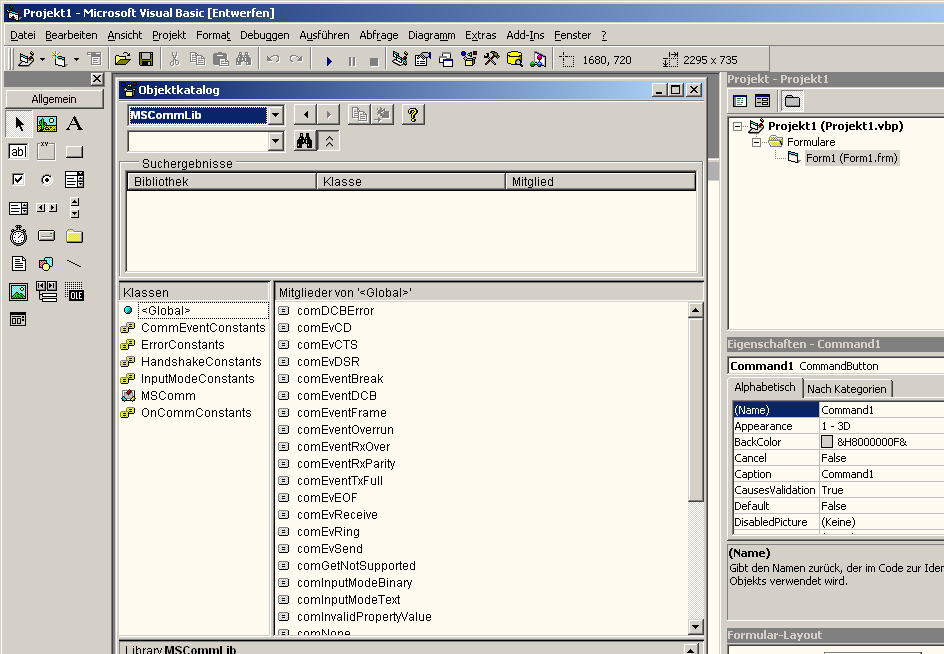The height and width of the screenshot is (654, 944).
Task: Select the MSComm class
Action: (x=168, y=396)
